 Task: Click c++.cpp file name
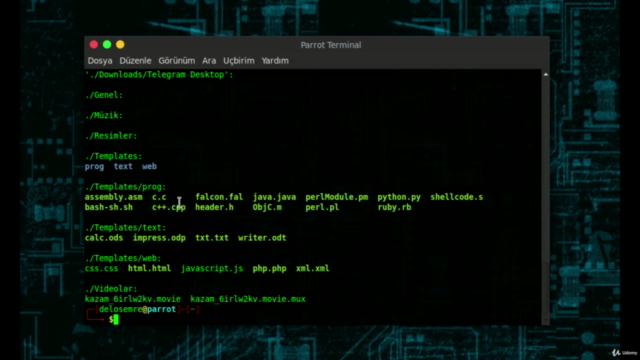tap(169, 207)
